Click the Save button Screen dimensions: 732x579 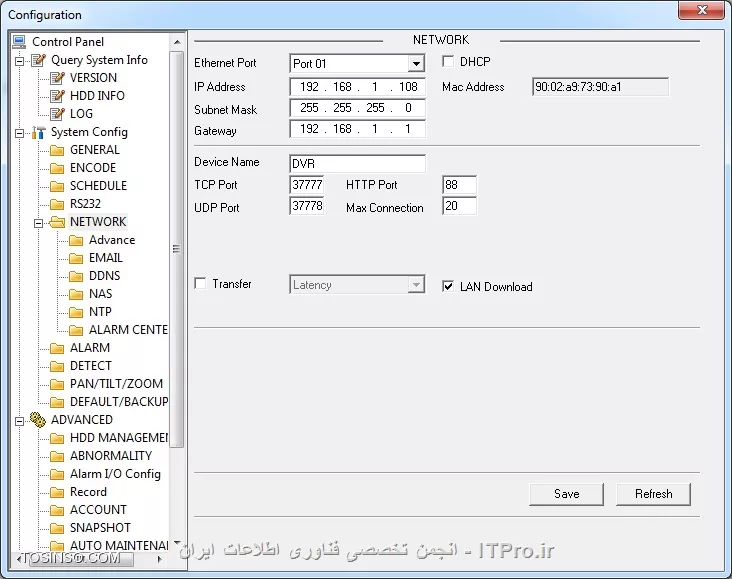pyautogui.click(x=566, y=494)
